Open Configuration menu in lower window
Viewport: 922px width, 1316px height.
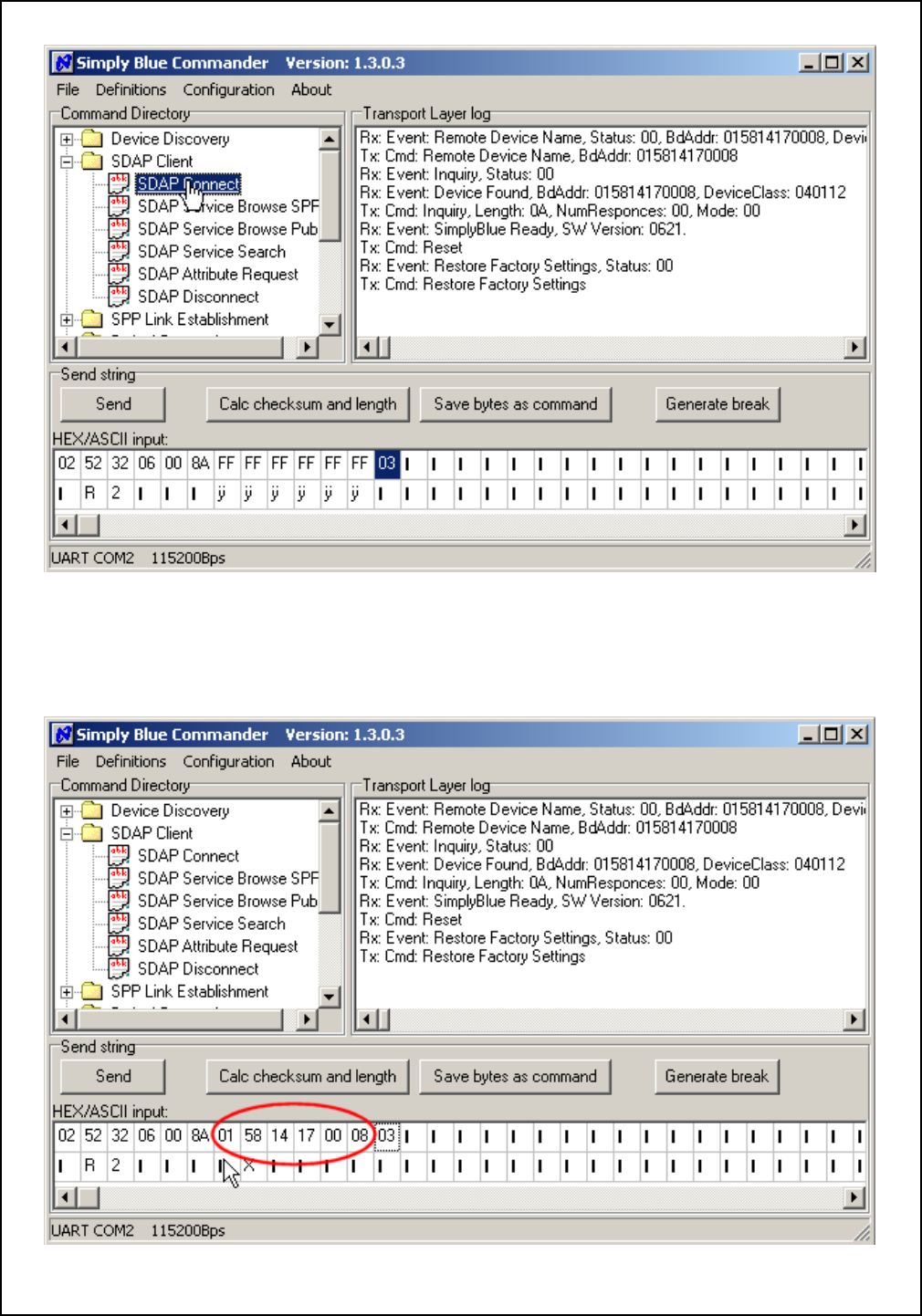pos(228,761)
